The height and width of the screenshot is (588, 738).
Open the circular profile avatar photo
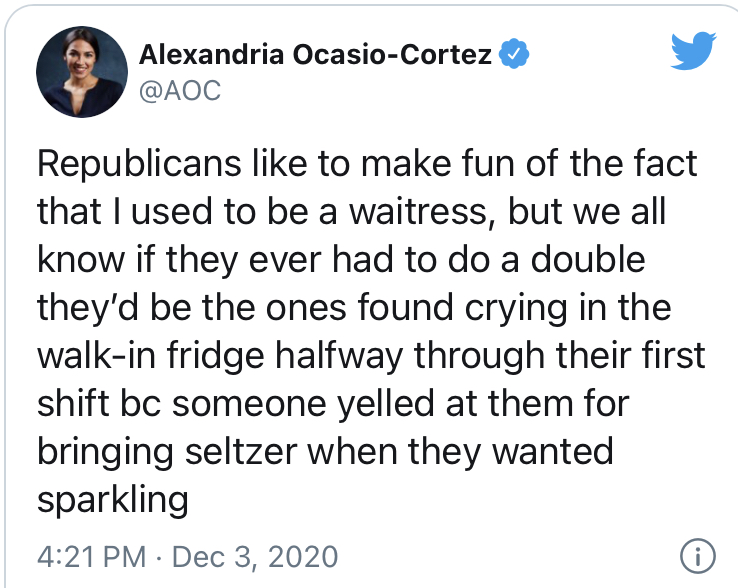(82, 72)
